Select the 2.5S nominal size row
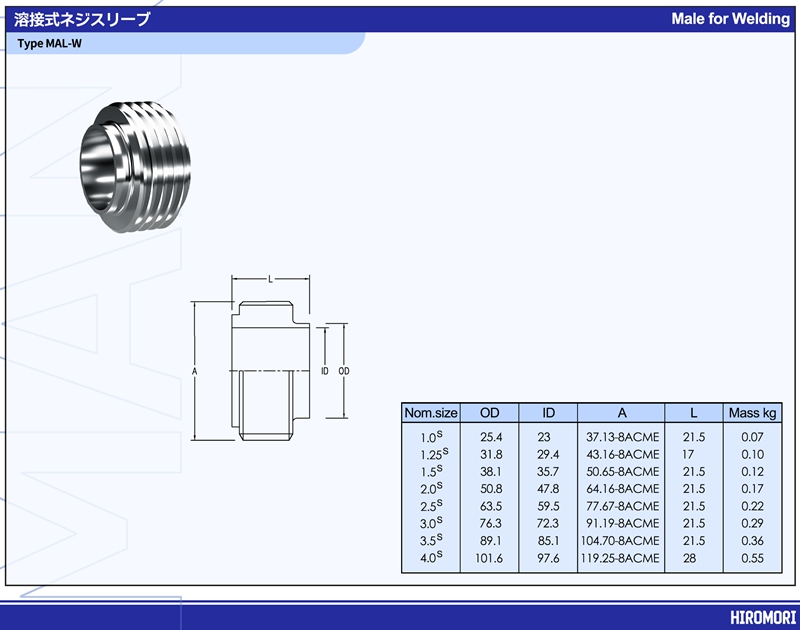800x630 pixels. click(x=431, y=506)
